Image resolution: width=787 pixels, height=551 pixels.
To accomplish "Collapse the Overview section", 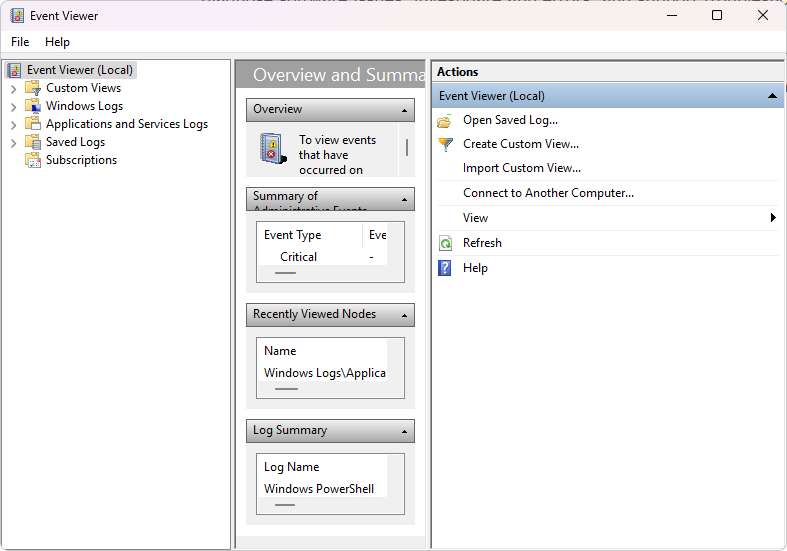I will coord(405,110).
